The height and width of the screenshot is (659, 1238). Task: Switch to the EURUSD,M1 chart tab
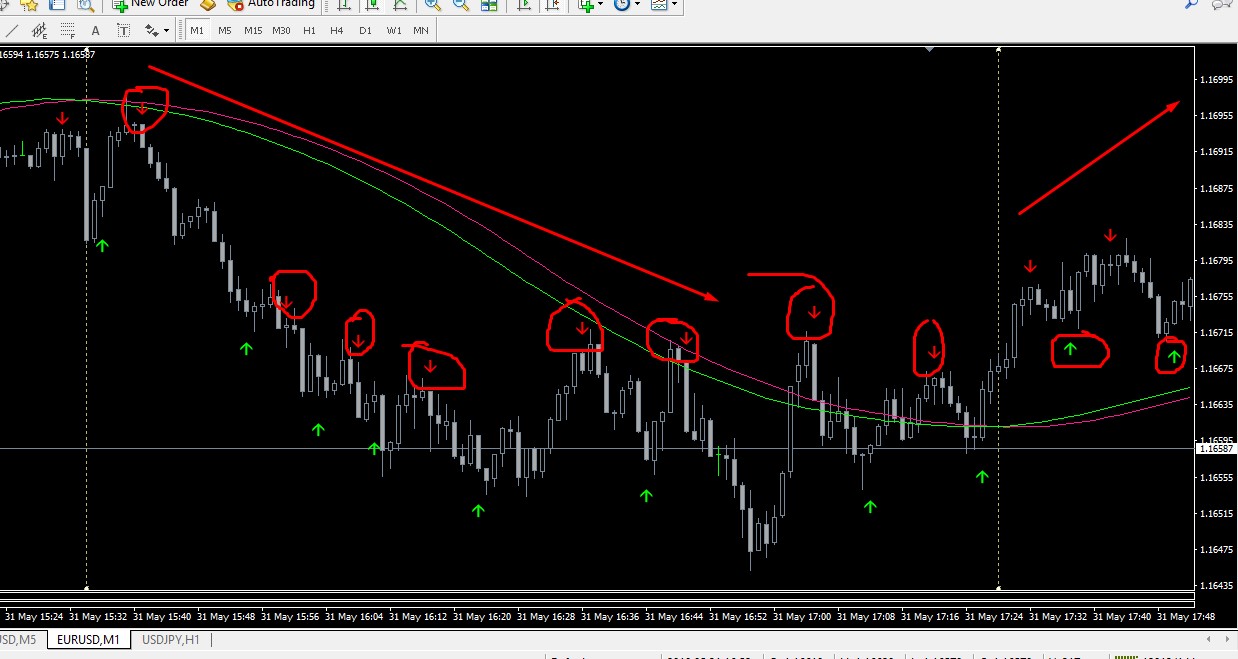pyautogui.click(x=88, y=639)
